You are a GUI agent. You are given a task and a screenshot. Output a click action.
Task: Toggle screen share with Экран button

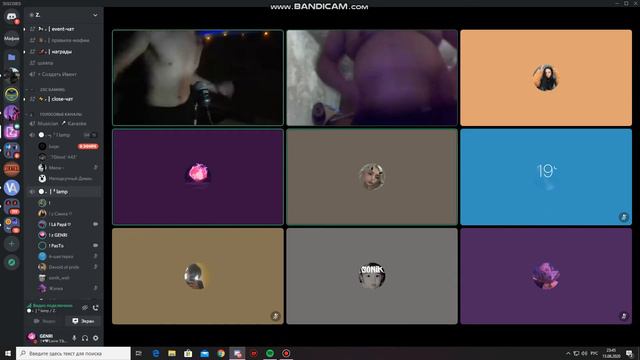pos(83,321)
